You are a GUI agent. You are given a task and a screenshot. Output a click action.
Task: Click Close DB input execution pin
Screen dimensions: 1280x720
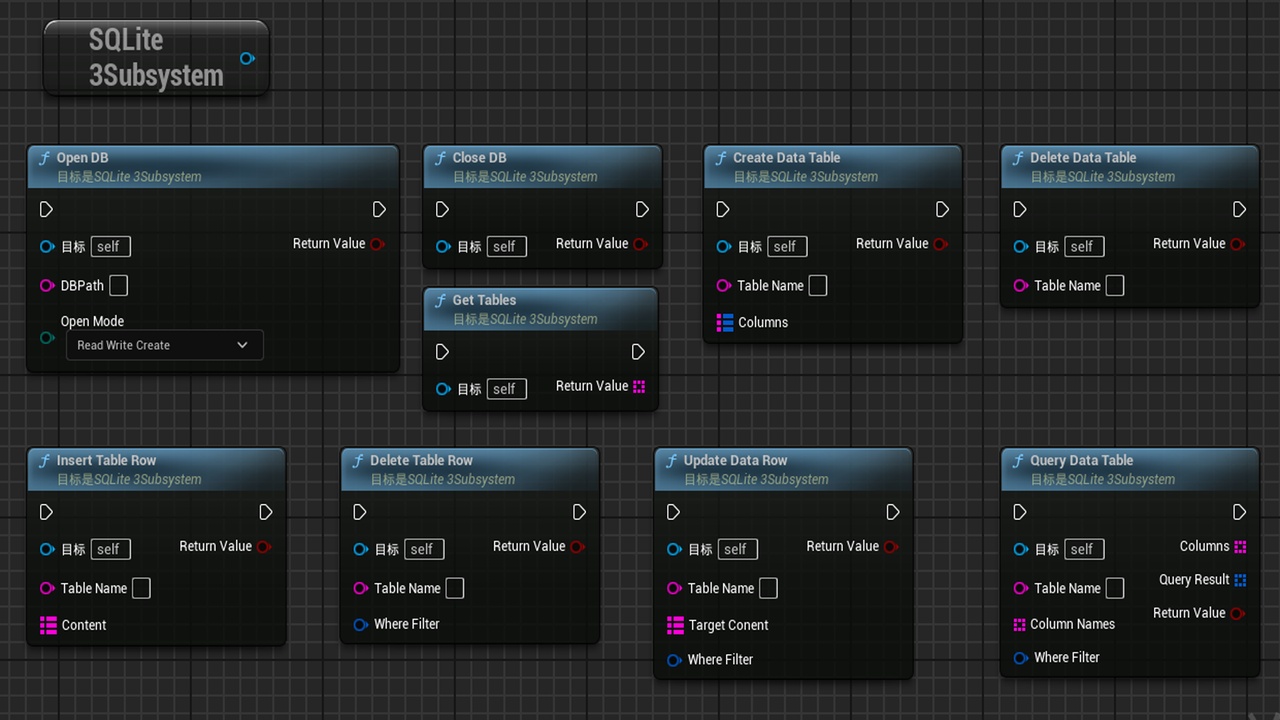[x=442, y=209]
